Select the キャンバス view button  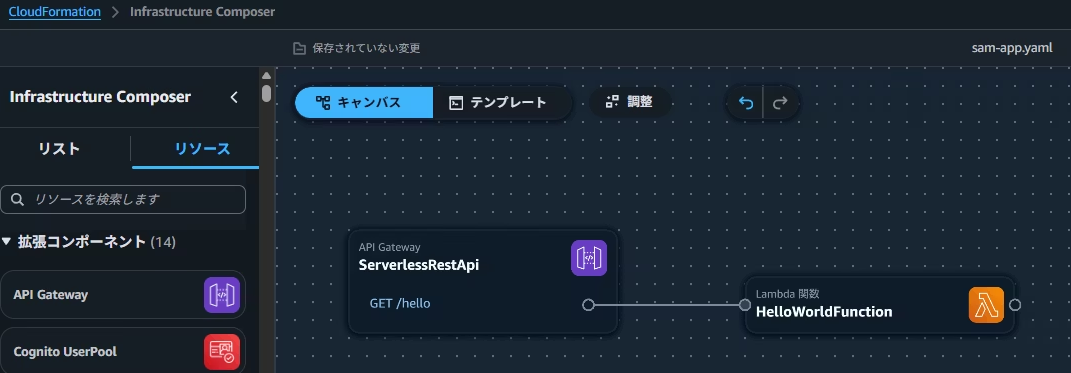tap(363, 102)
